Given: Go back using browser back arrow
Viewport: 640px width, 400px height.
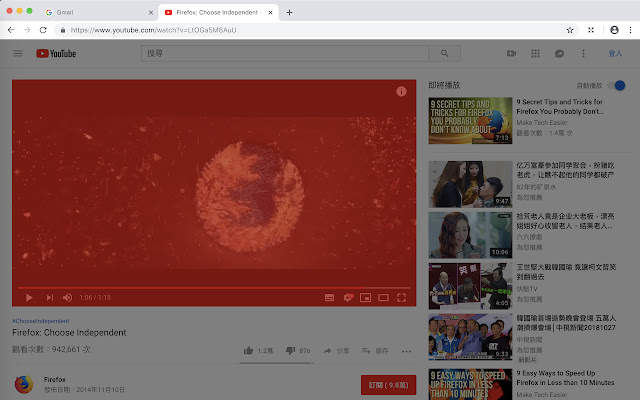Looking at the screenshot, I should coord(11,30).
